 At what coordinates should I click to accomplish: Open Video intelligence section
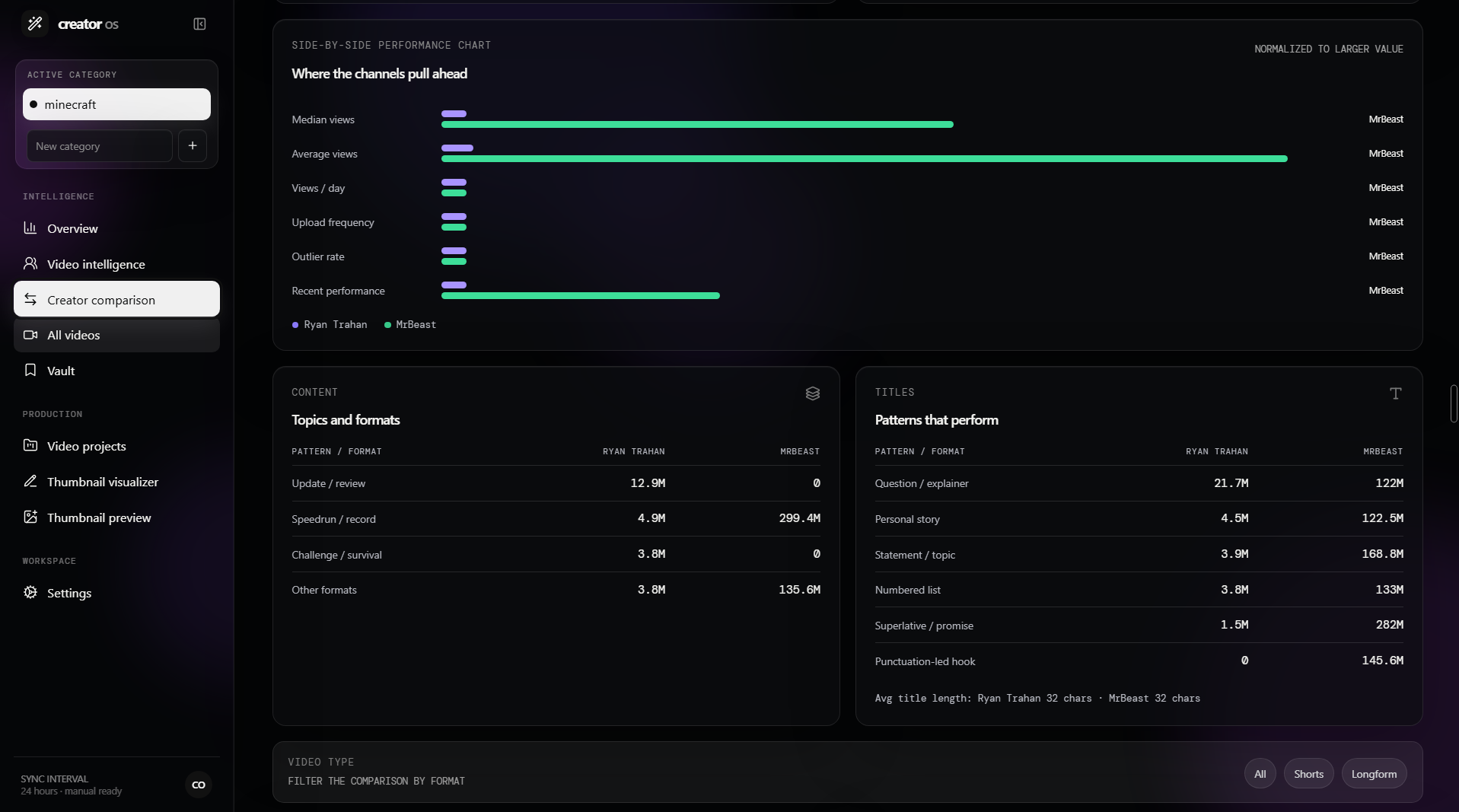pyautogui.click(x=116, y=264)
